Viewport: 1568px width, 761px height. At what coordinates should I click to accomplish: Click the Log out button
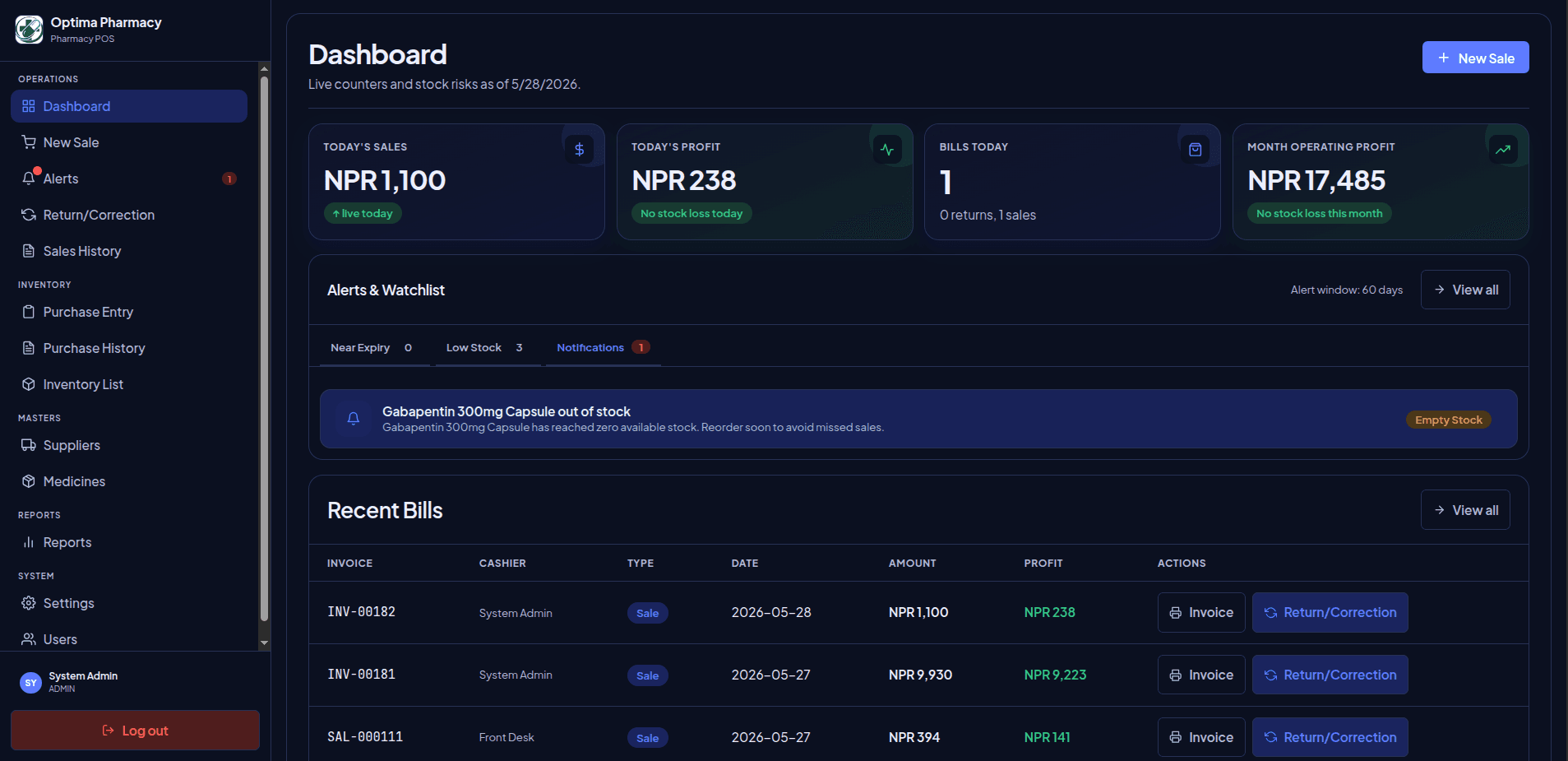pyautogui.click(x=135, y=731)
